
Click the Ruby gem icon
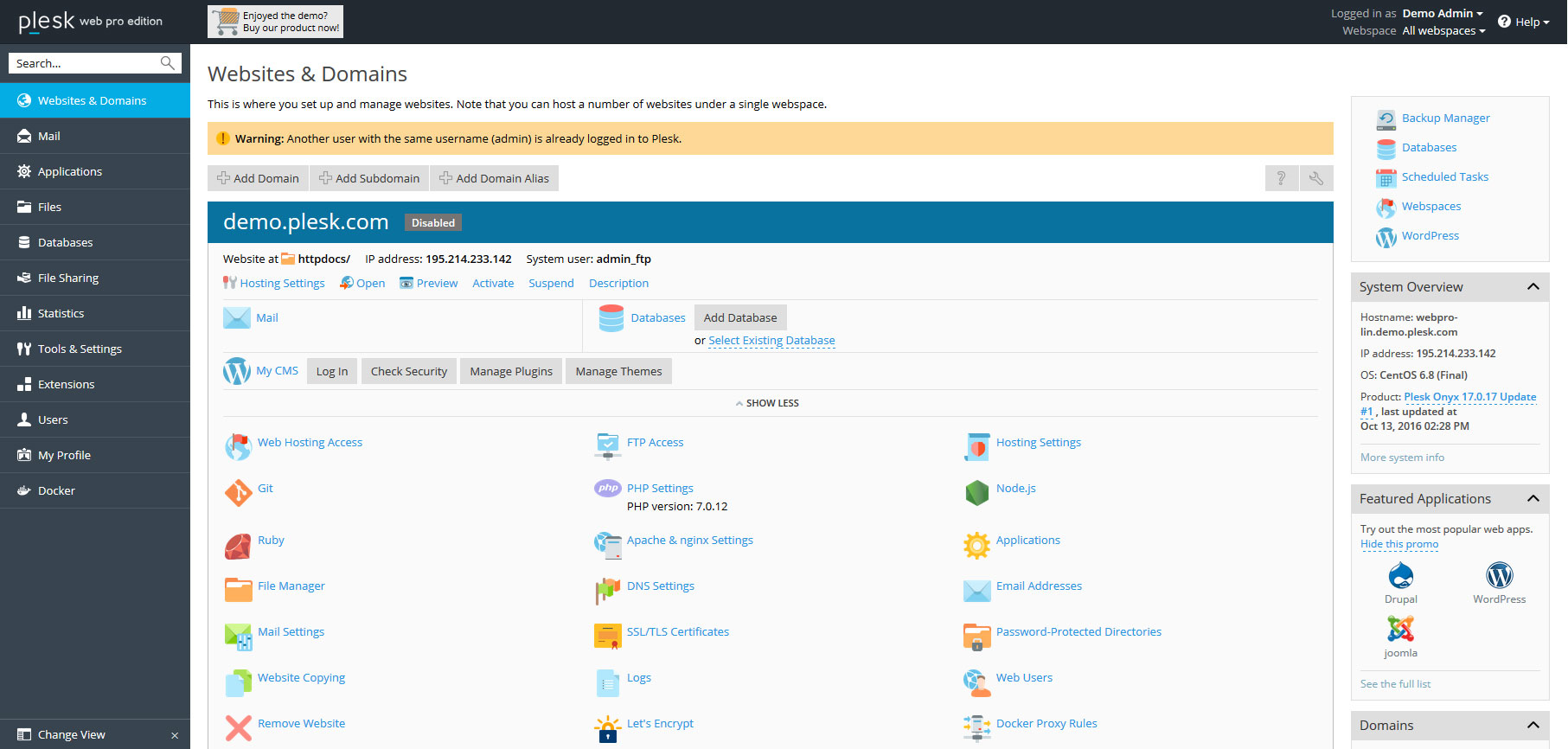(238, 546)
